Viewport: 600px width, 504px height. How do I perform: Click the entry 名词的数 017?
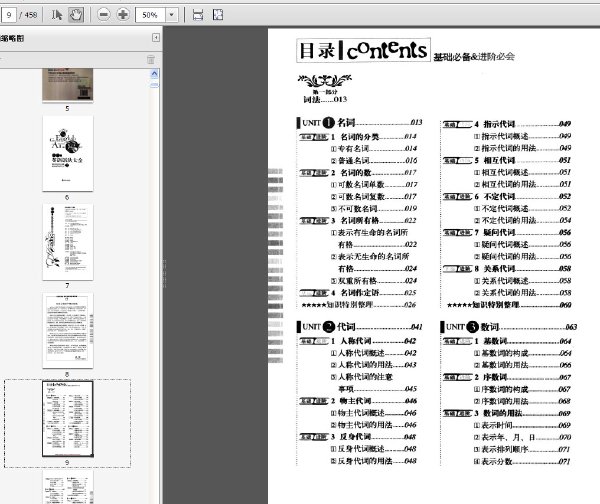point(358,173)
